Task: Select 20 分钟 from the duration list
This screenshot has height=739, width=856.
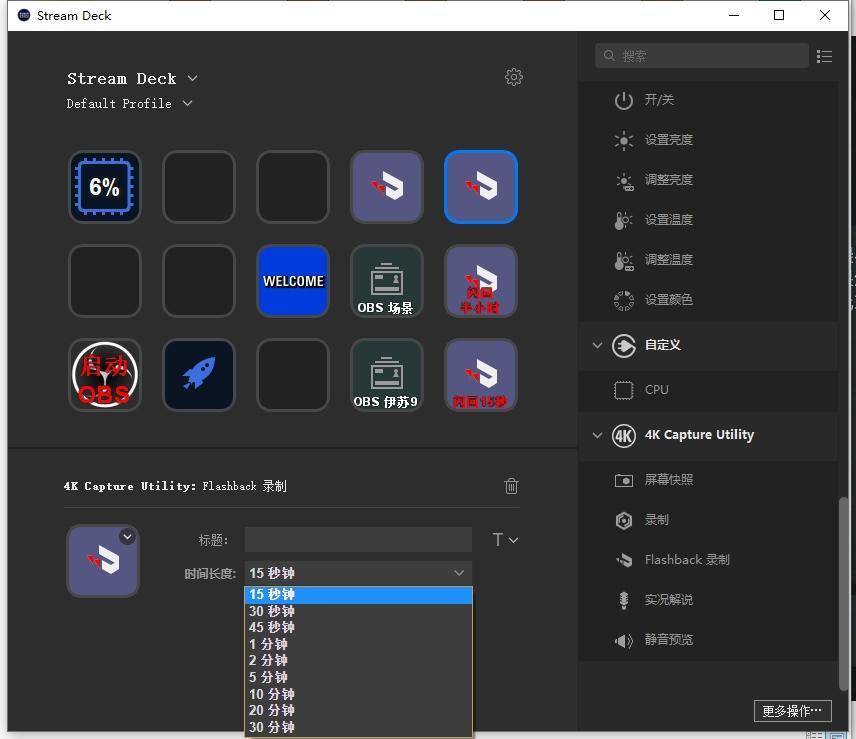Action: pos(358,711)
